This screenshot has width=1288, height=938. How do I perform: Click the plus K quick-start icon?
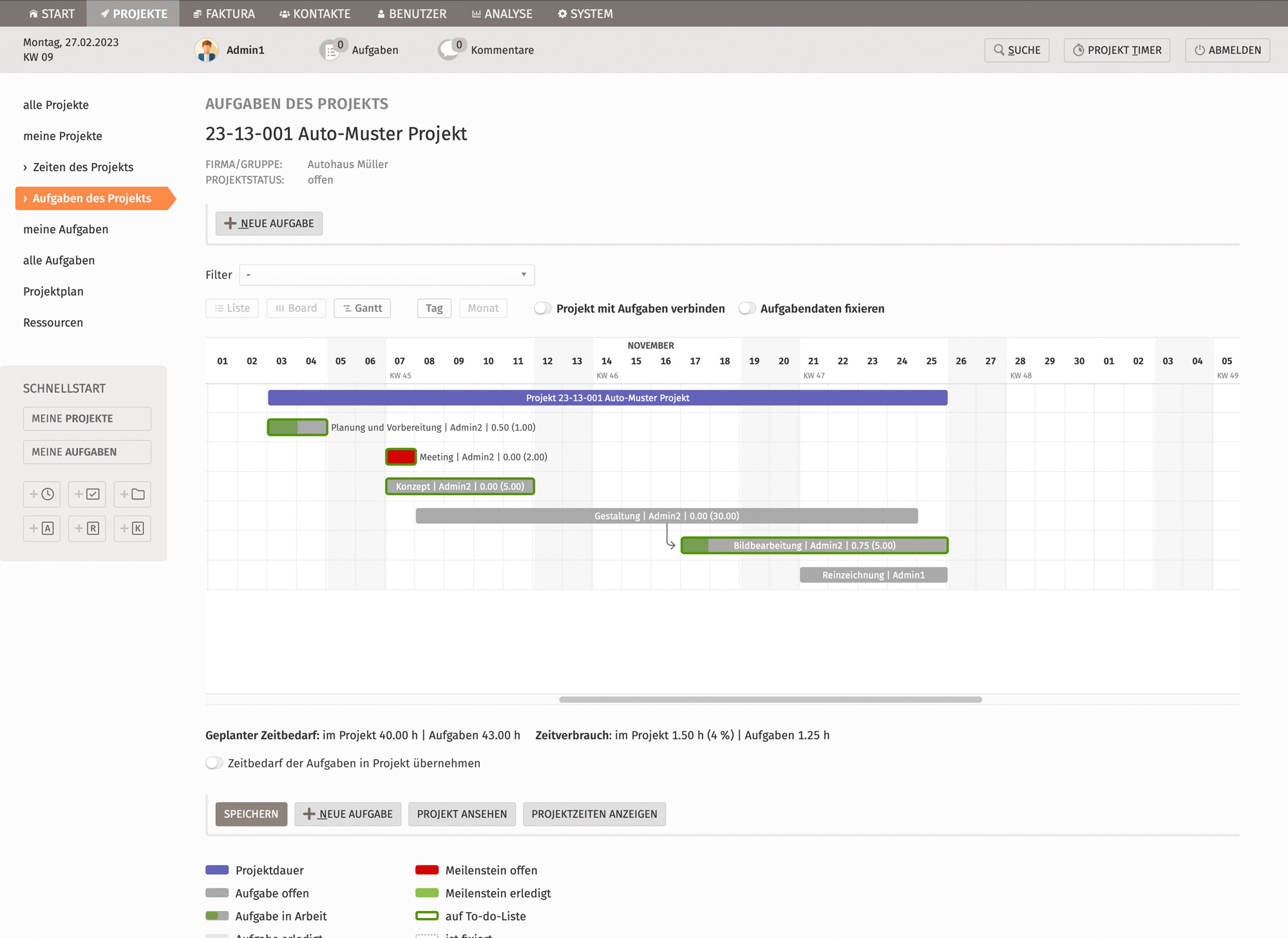coord(132,529)
